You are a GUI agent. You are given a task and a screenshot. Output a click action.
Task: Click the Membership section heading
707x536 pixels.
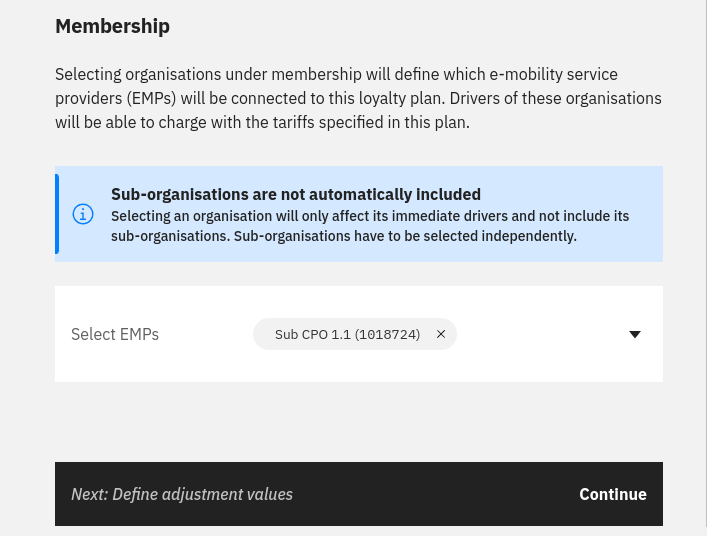click(112, 26)
